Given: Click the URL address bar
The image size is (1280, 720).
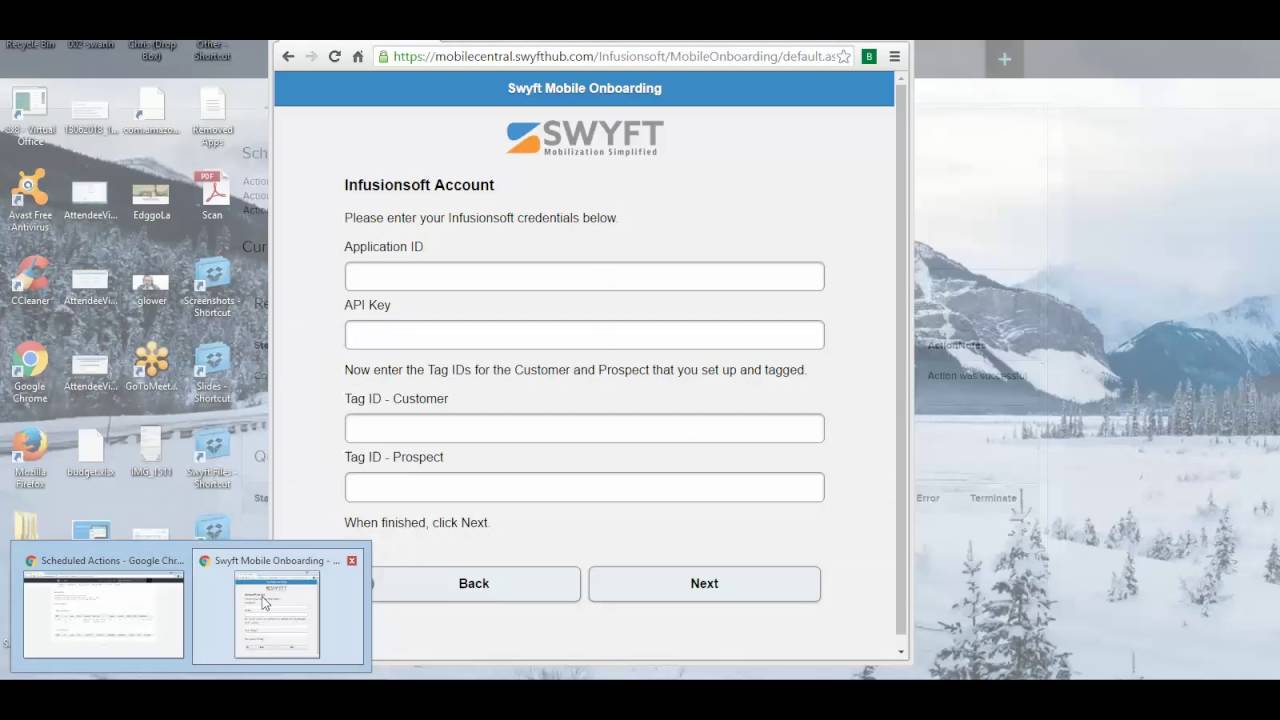Looking at the screenshot, I should (x=614, y=57).
